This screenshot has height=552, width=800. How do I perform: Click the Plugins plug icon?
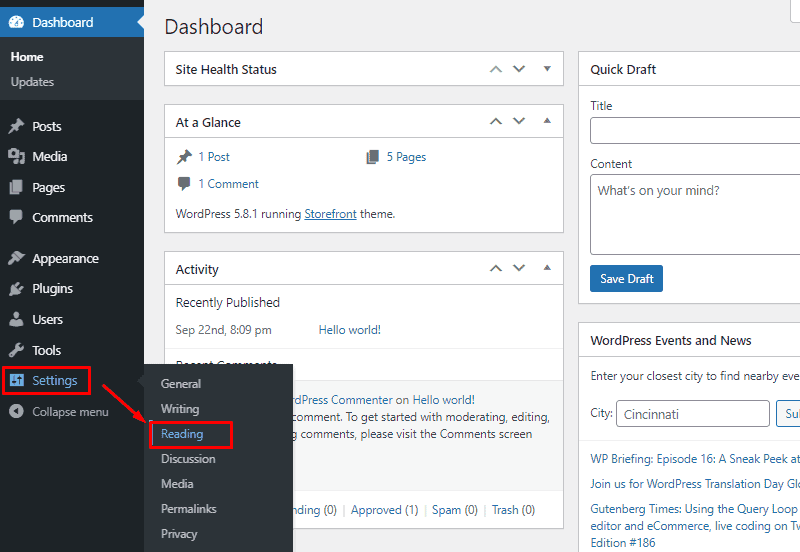pos(16,288)
